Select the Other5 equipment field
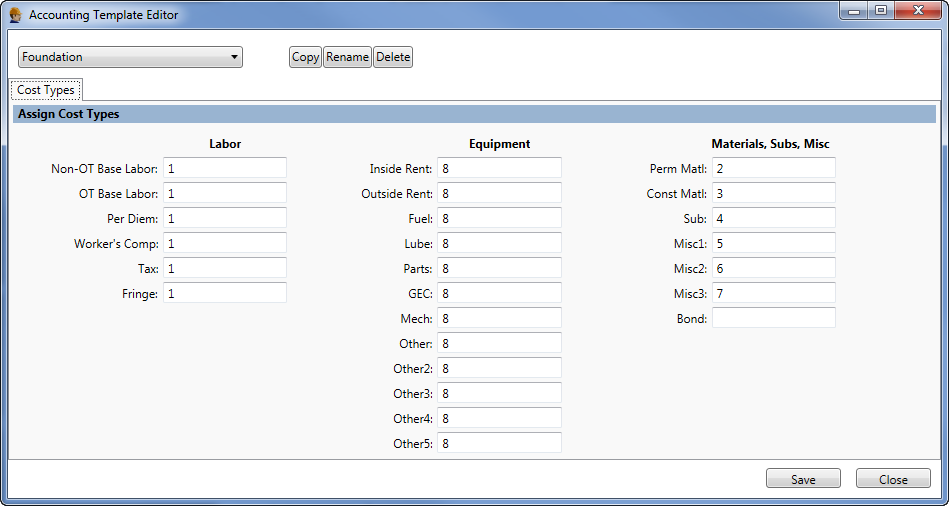The image size is (949, 506). click(x=499, y=443)
